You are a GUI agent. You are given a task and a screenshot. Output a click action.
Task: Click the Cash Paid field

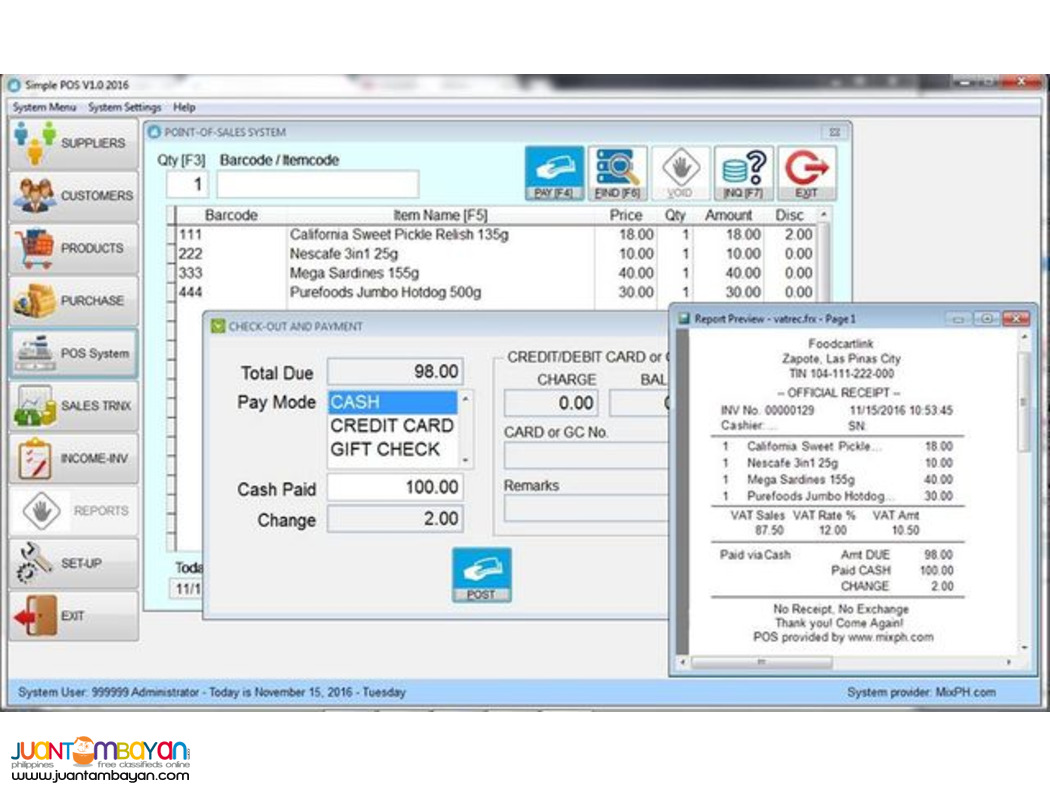(x=395, y=487)
